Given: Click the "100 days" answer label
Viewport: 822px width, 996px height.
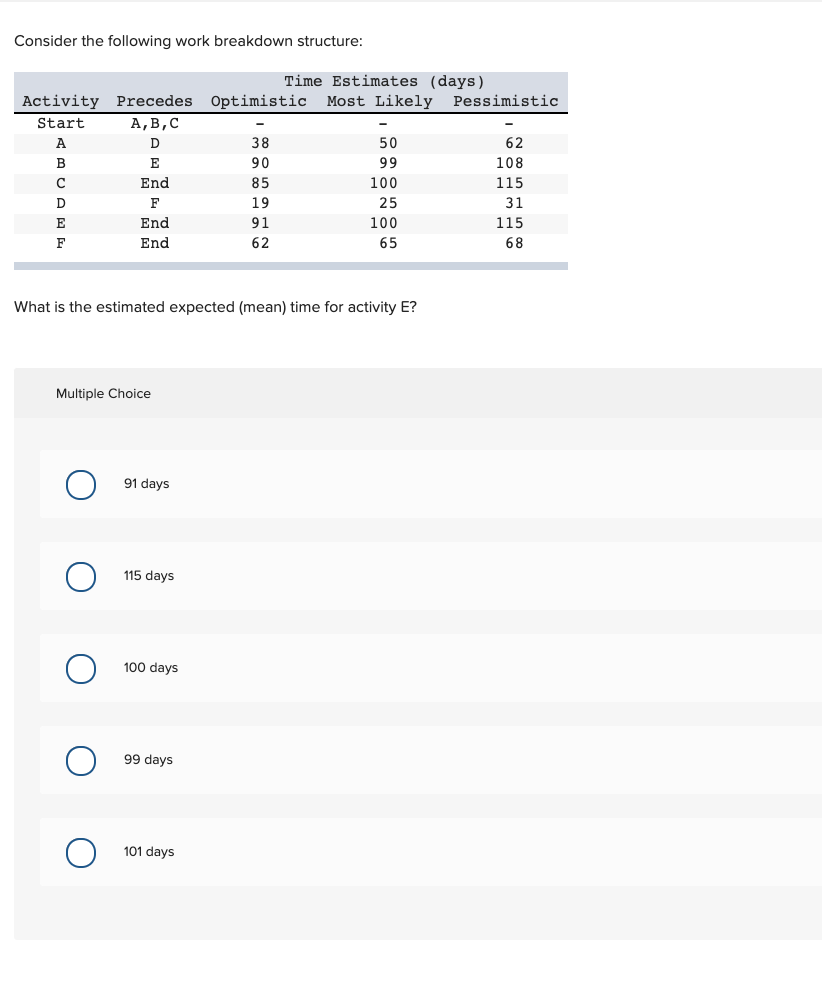Looking at the screenshot, I should [x=150, y=668].
